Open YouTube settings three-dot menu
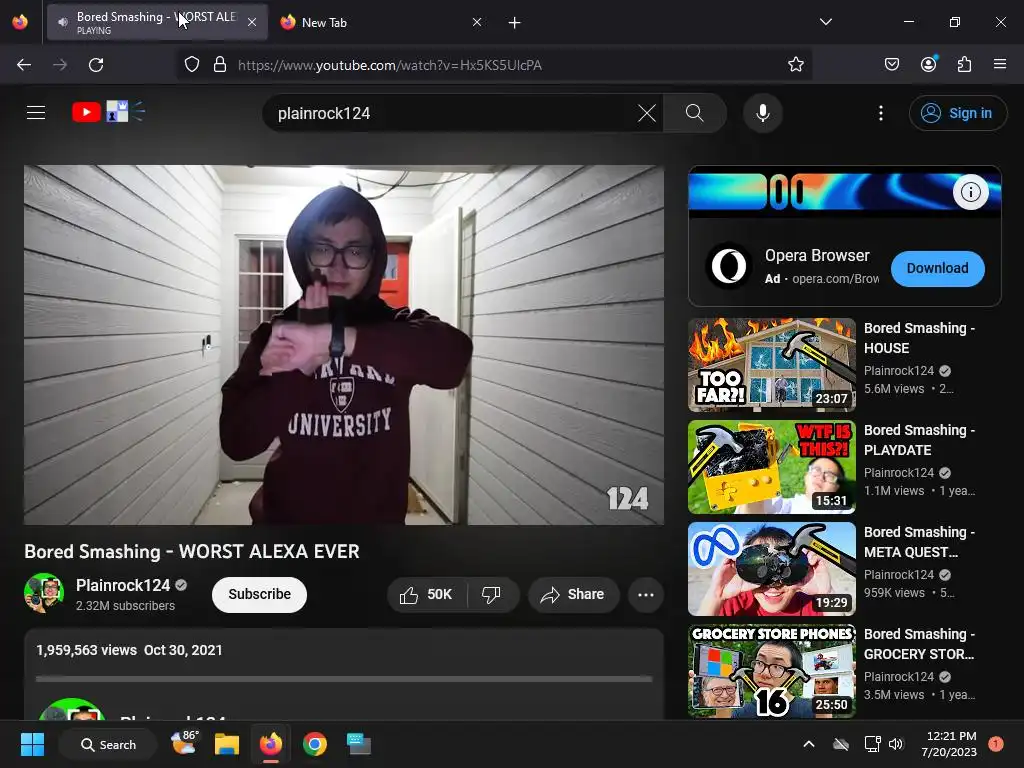The image size is (1024, 768). [x=880, y=114]
